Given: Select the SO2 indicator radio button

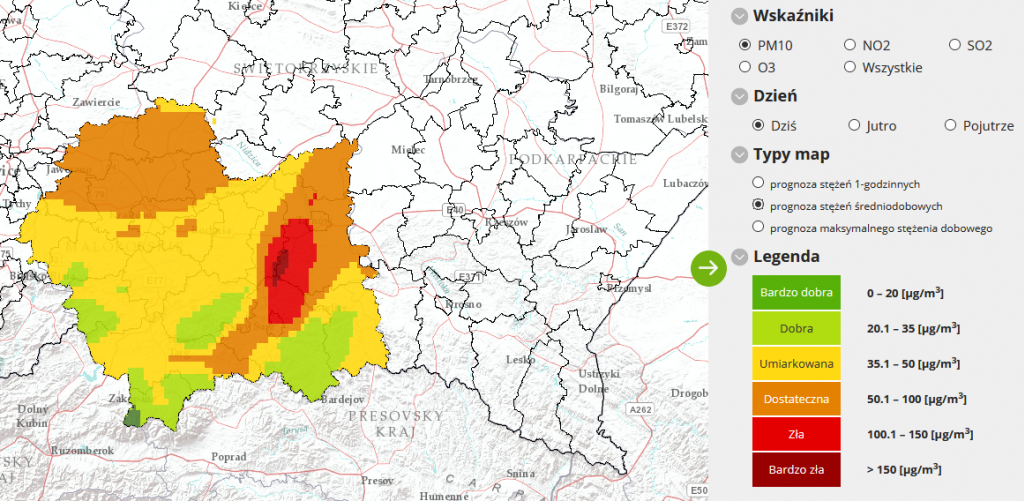Looking at the screenshot, I should (x=955, y=45).
